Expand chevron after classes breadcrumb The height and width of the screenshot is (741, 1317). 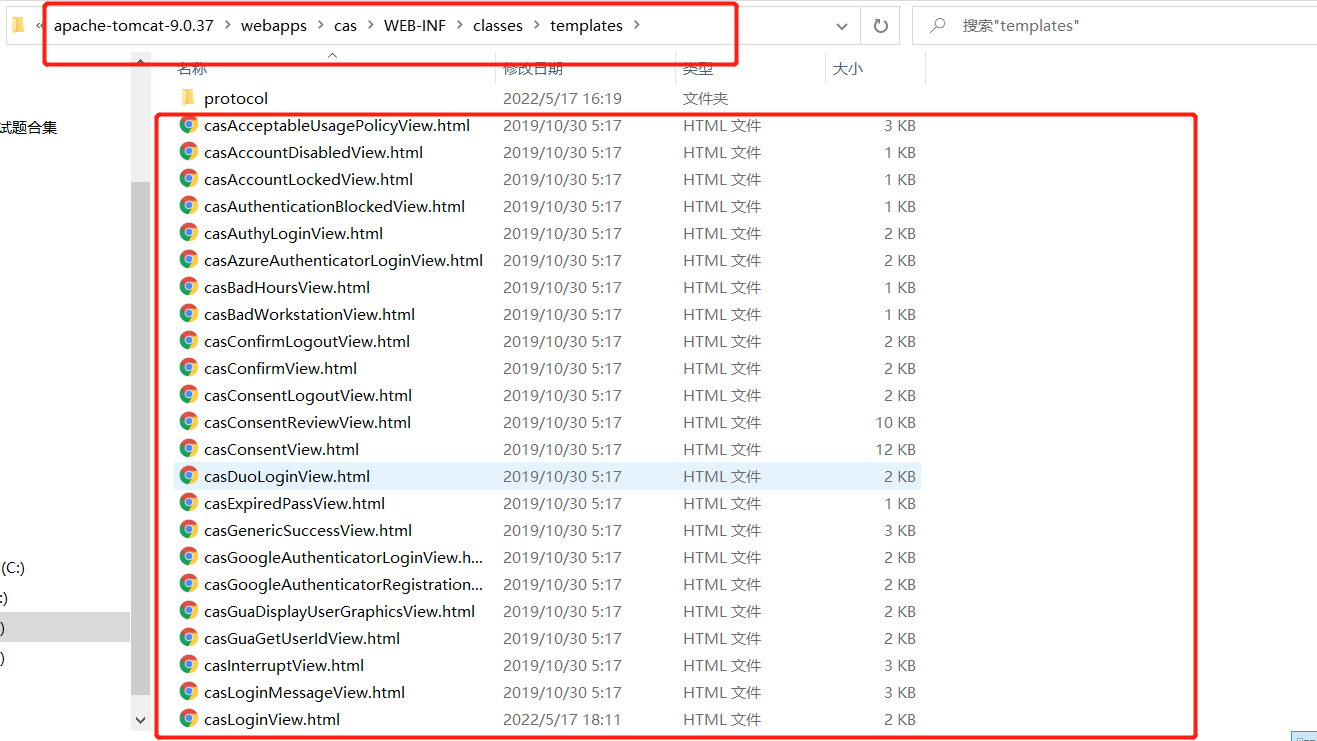537,26
